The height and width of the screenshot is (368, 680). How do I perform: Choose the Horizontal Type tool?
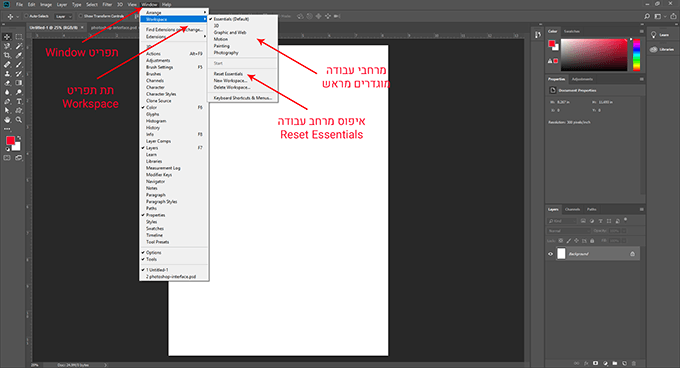click(x=19, y=101)
